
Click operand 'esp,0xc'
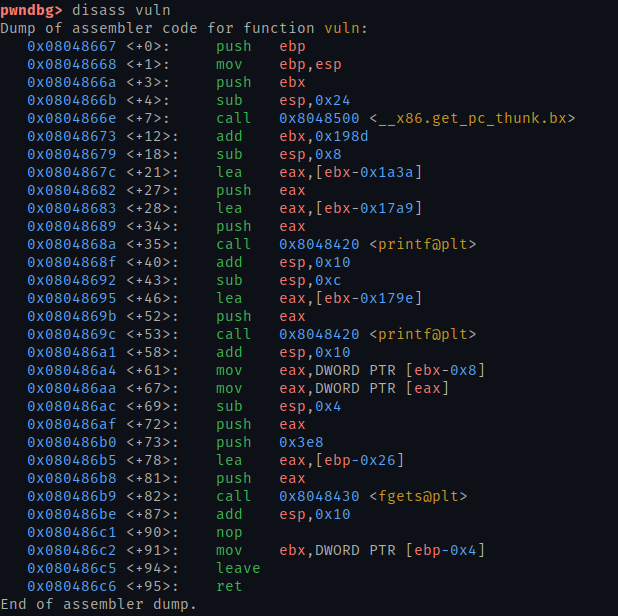(x=310, y=281)
